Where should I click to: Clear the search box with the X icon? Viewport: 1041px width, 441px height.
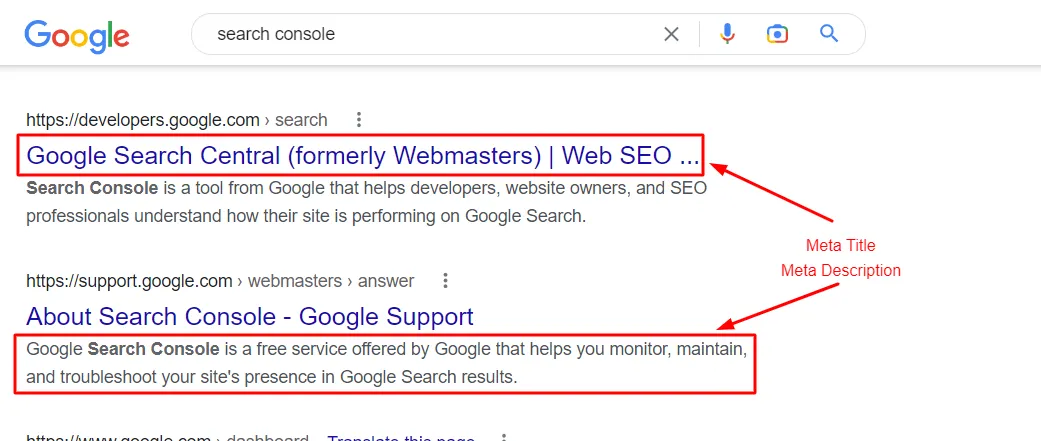671,34
